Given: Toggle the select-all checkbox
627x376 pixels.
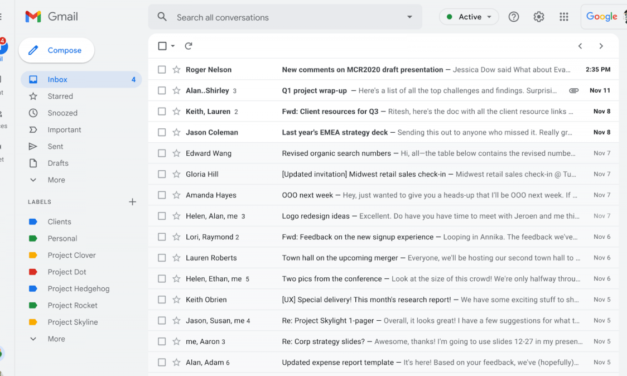Looking at the screenshot, I should 162,46.
